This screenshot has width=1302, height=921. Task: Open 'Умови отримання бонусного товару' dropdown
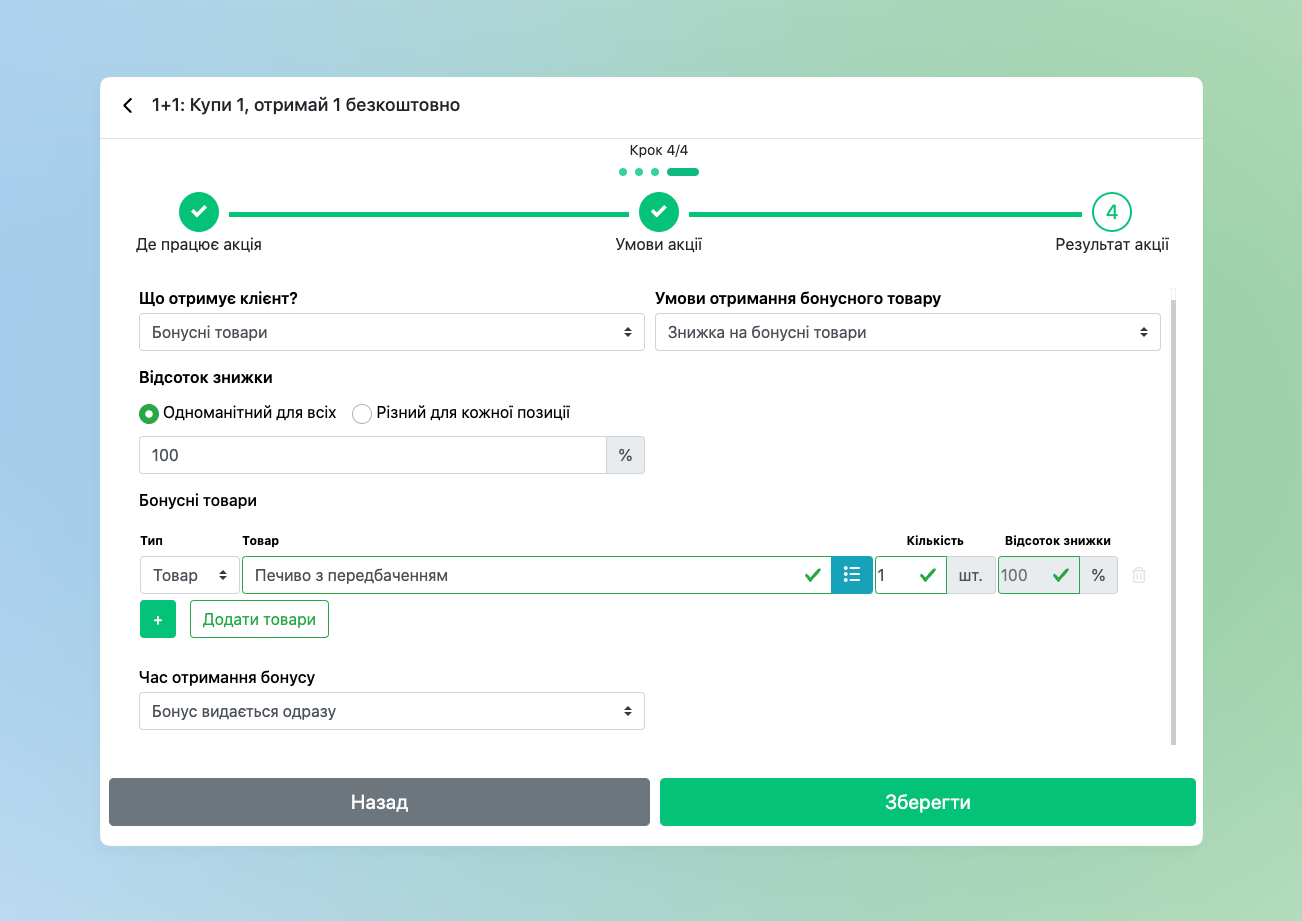pyautogui.click(x=907, y=332)
